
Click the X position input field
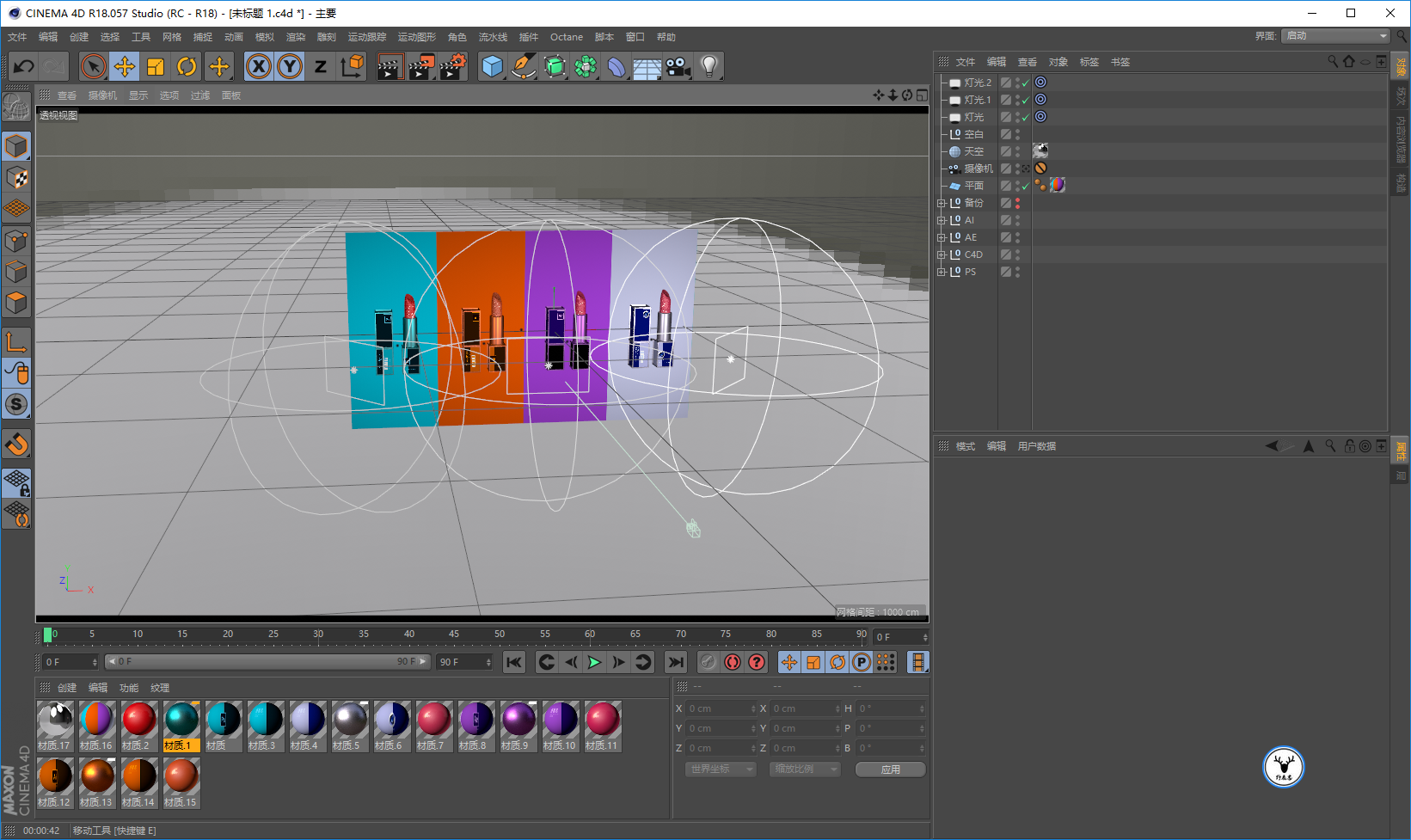coord(722,708)
